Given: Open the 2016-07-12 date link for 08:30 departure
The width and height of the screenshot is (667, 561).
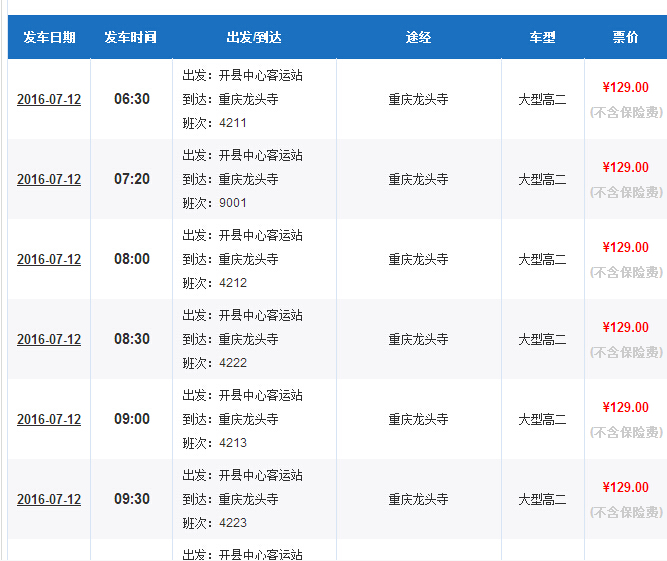Looking at the screenshot, I should (49, 339).
